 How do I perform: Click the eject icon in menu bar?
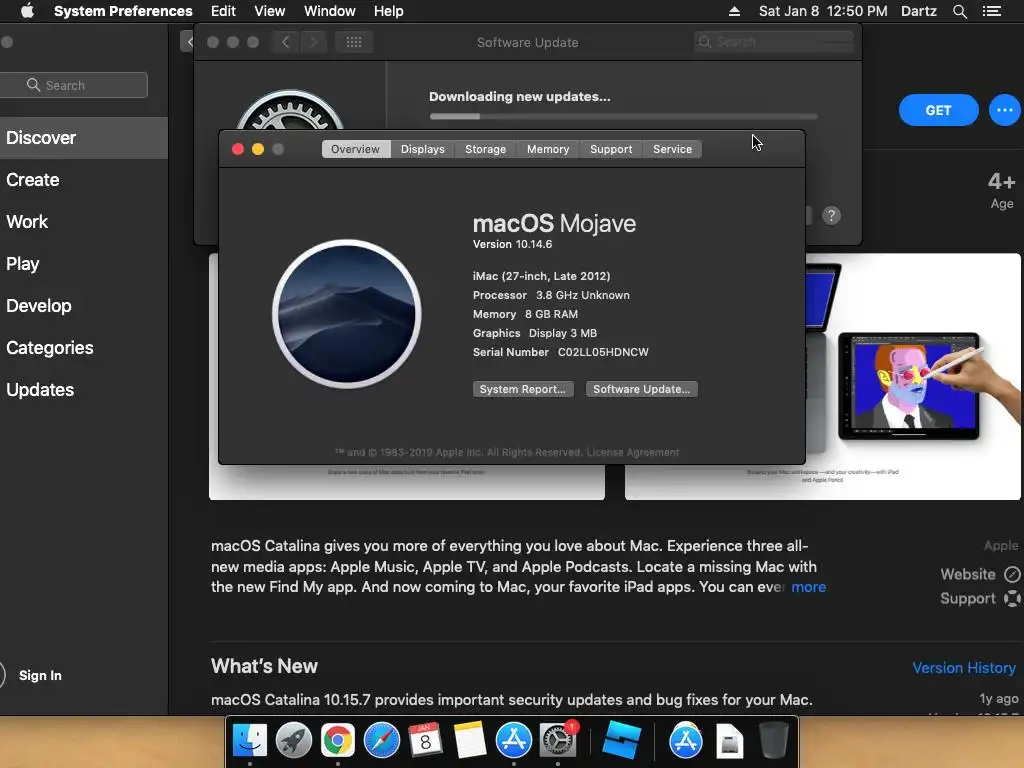[734, 11]
